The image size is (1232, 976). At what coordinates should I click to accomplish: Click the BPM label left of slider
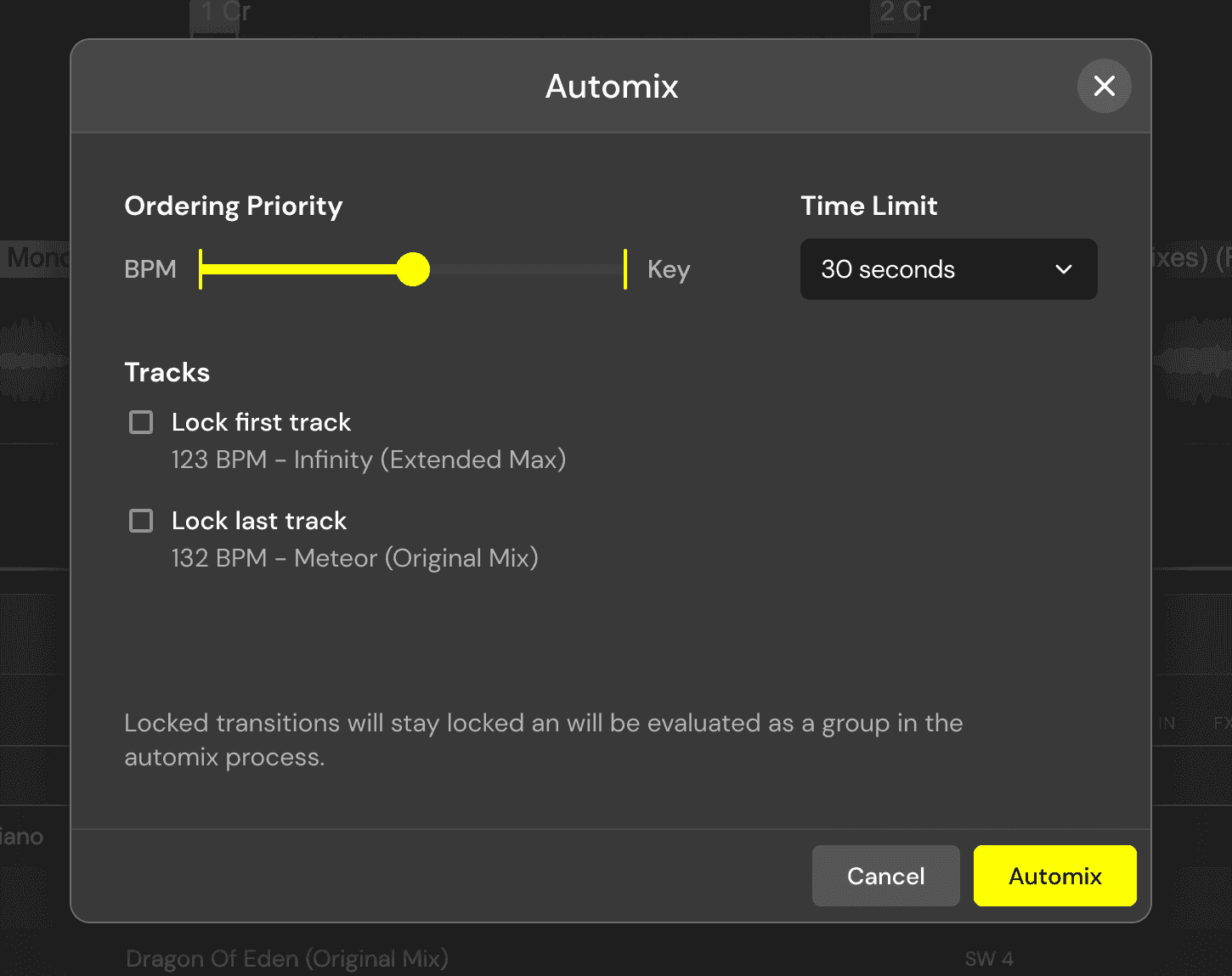point(150,269)
